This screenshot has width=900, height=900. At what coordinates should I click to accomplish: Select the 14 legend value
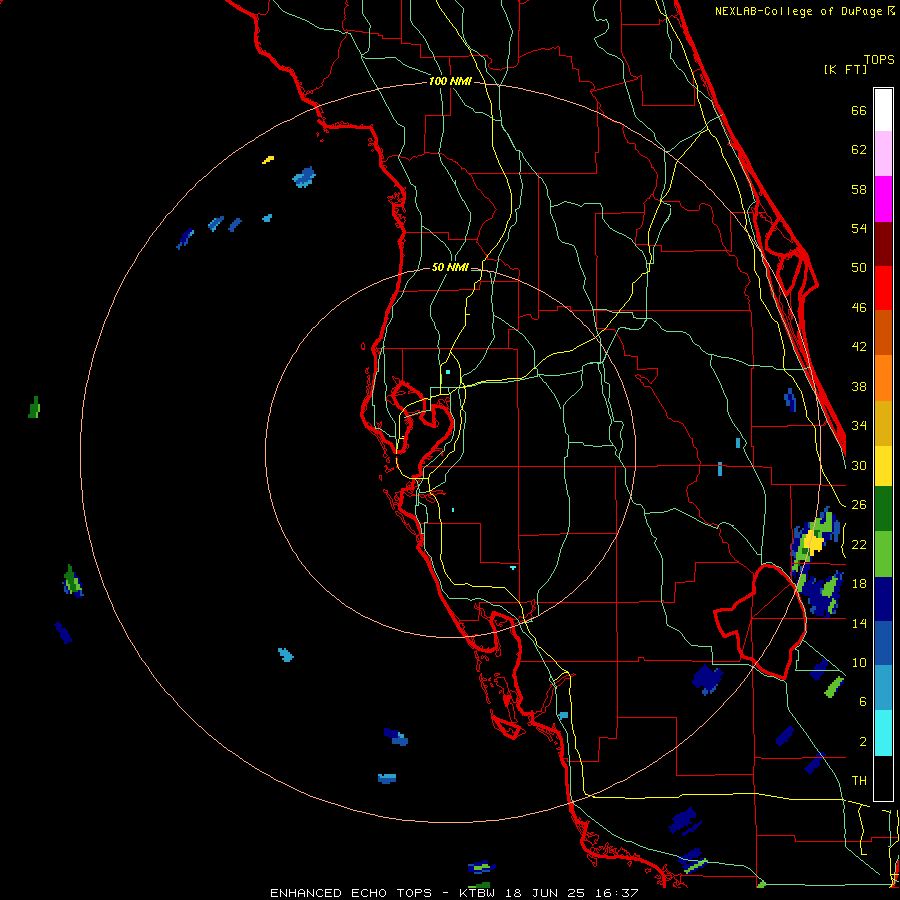point(859,623)
